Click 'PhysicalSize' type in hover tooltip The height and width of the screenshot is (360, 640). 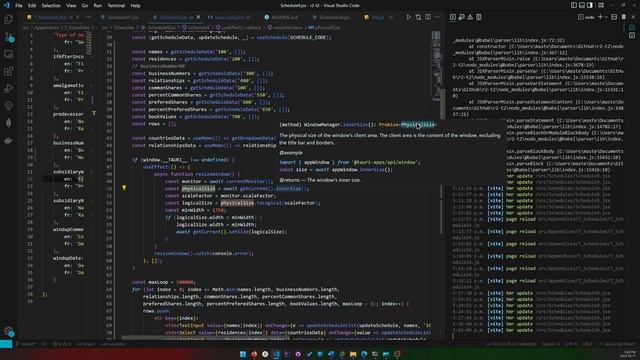coord(418,124)
